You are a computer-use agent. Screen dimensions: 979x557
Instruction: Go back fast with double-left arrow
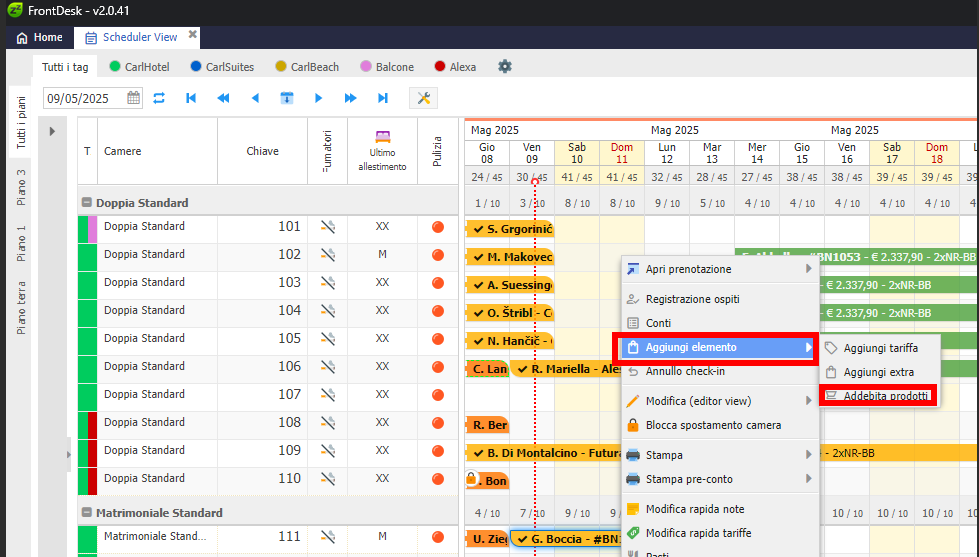(223, 98)
